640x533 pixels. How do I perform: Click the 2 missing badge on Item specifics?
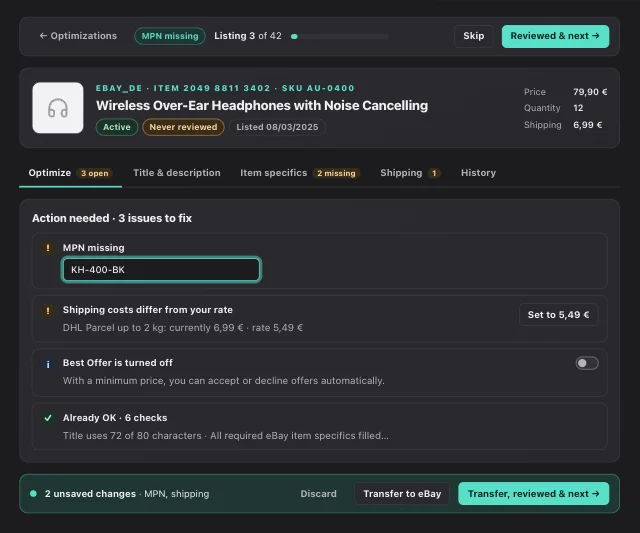click(x=336, y=173)
